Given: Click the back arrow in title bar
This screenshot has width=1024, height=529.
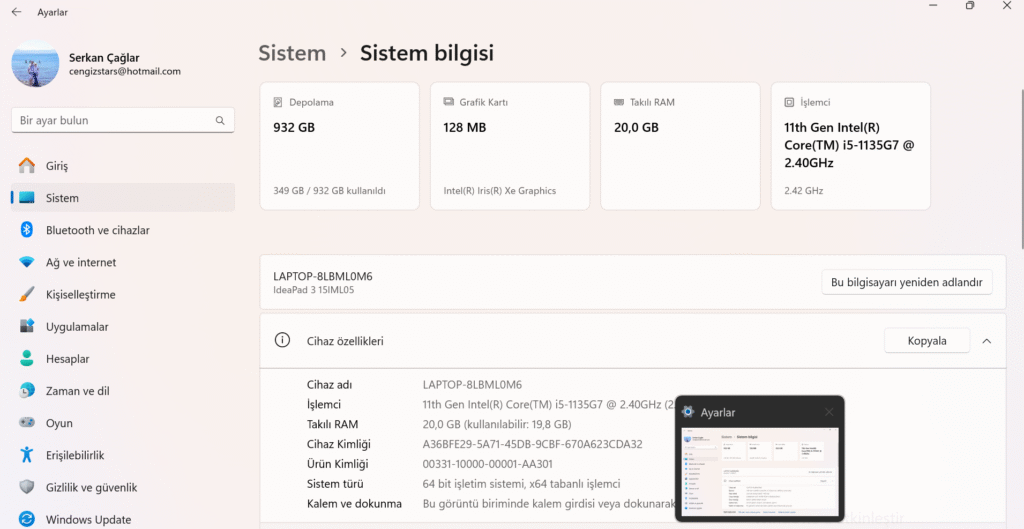Looking at the screenshot, I should 16,12.
